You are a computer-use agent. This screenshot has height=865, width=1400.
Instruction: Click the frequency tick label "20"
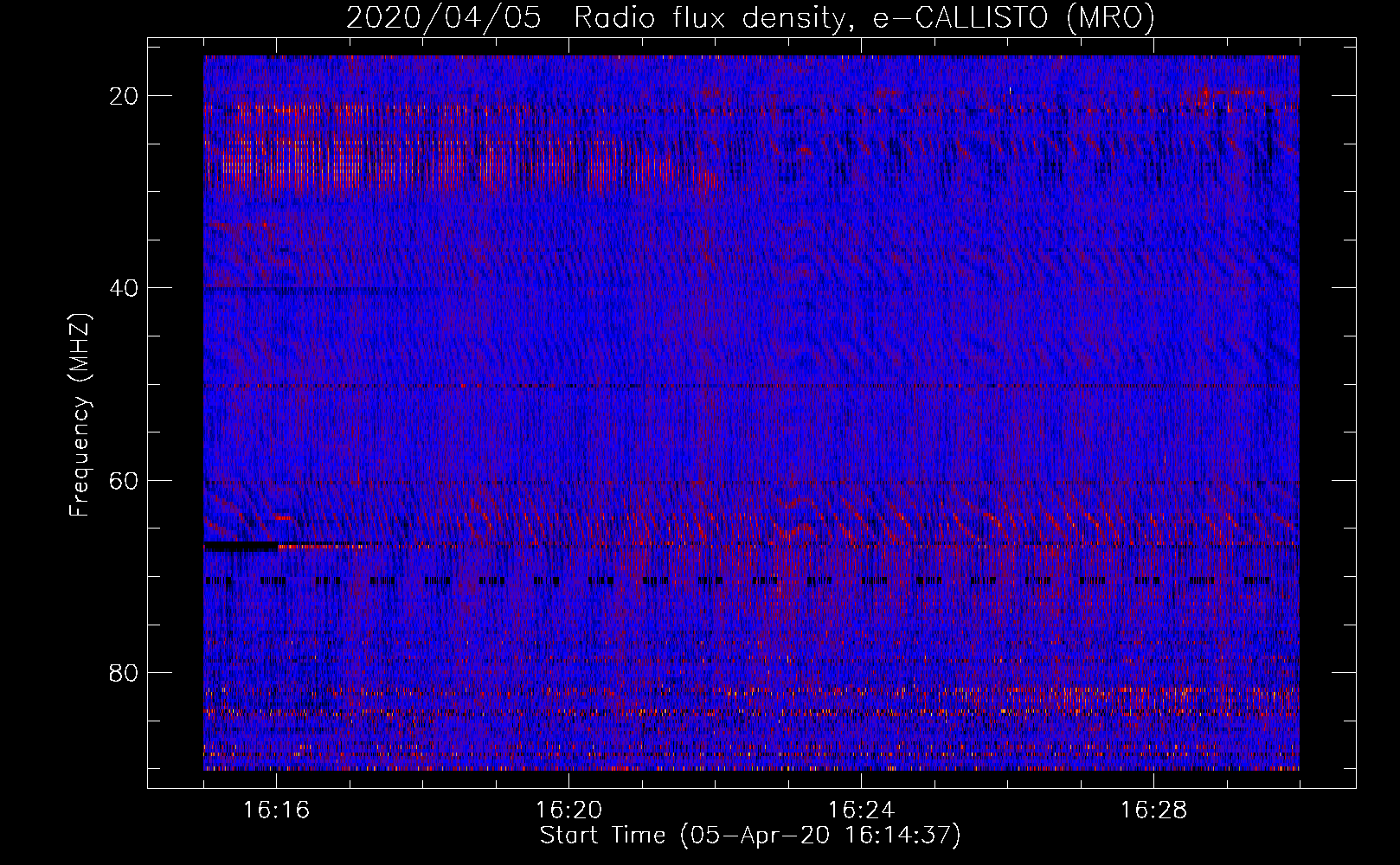(124, 96)
